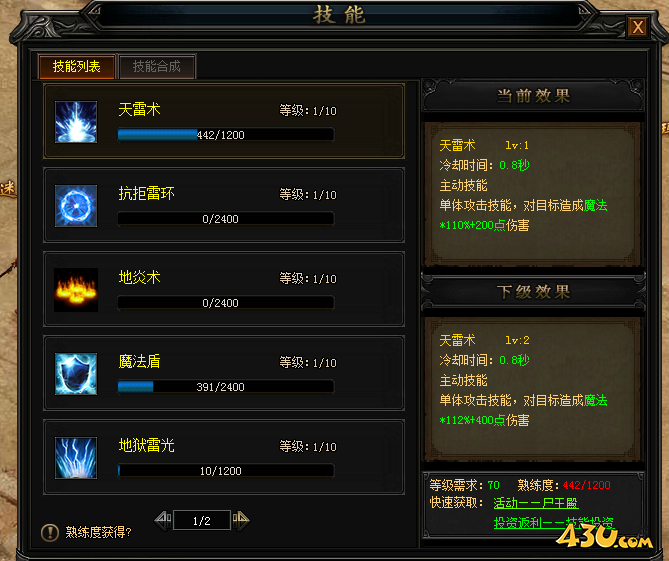The width and height of the screenshot is (669, 561).
Task: Click the 熟练度获得 exclamation help icon
Action: (x=50, y=532)
